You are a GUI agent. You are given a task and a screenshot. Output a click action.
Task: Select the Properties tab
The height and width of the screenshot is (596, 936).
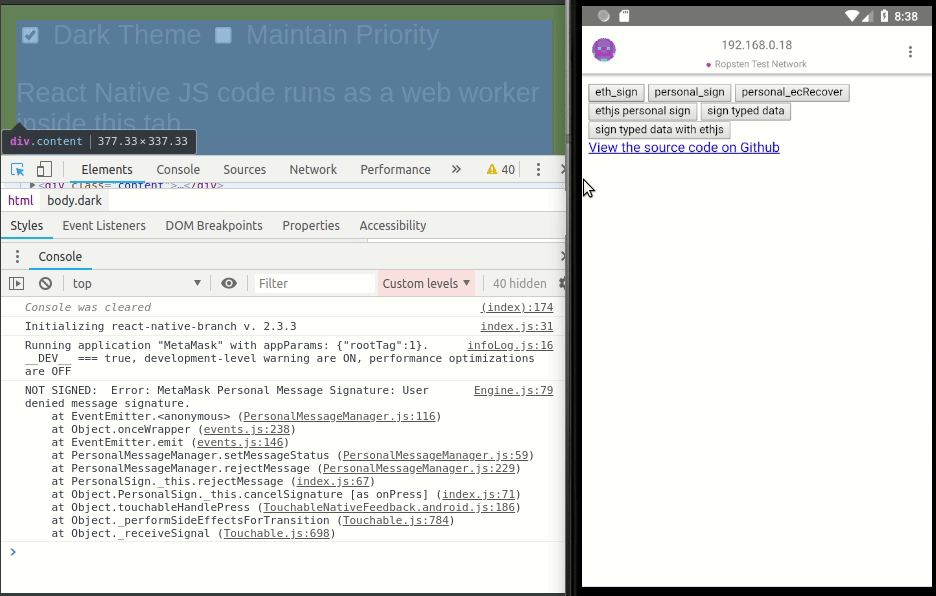pyautogui.click(x=311, y=226)
